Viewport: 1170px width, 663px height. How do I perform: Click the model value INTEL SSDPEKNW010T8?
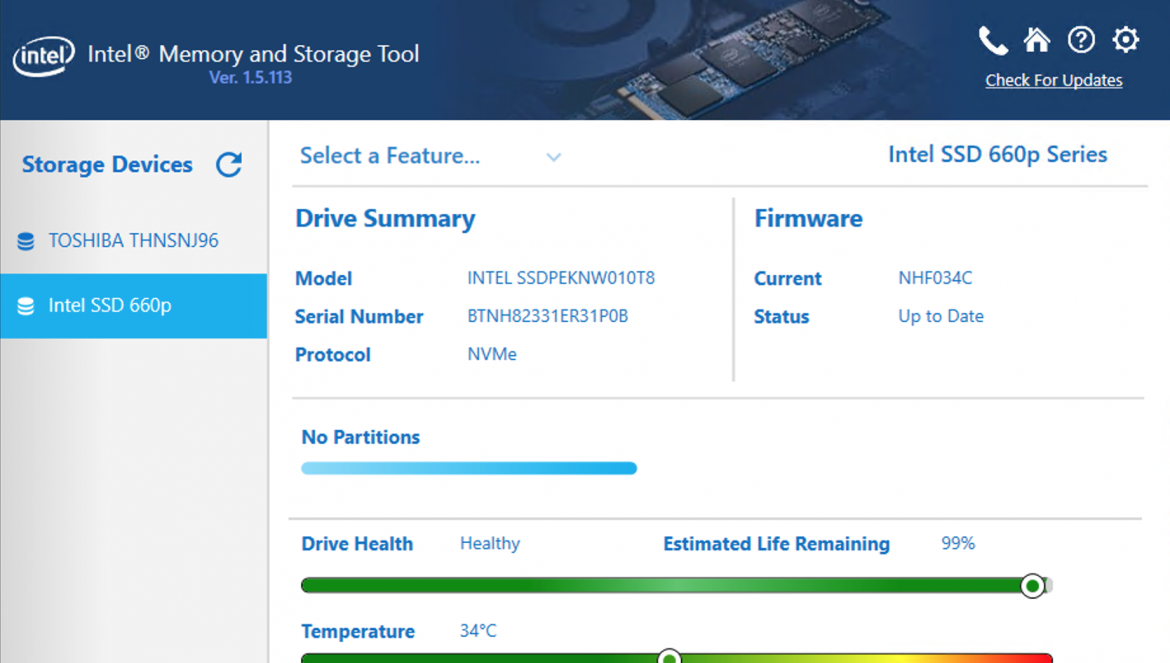[561, 278]
